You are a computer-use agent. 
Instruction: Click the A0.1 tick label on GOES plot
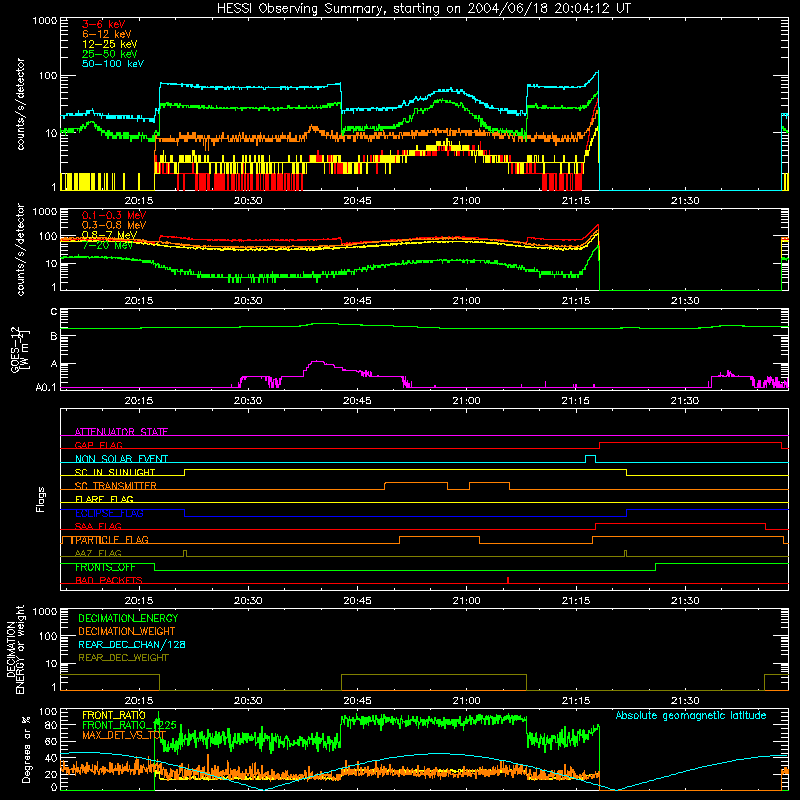pyautogui.click(x=46, y=388)
